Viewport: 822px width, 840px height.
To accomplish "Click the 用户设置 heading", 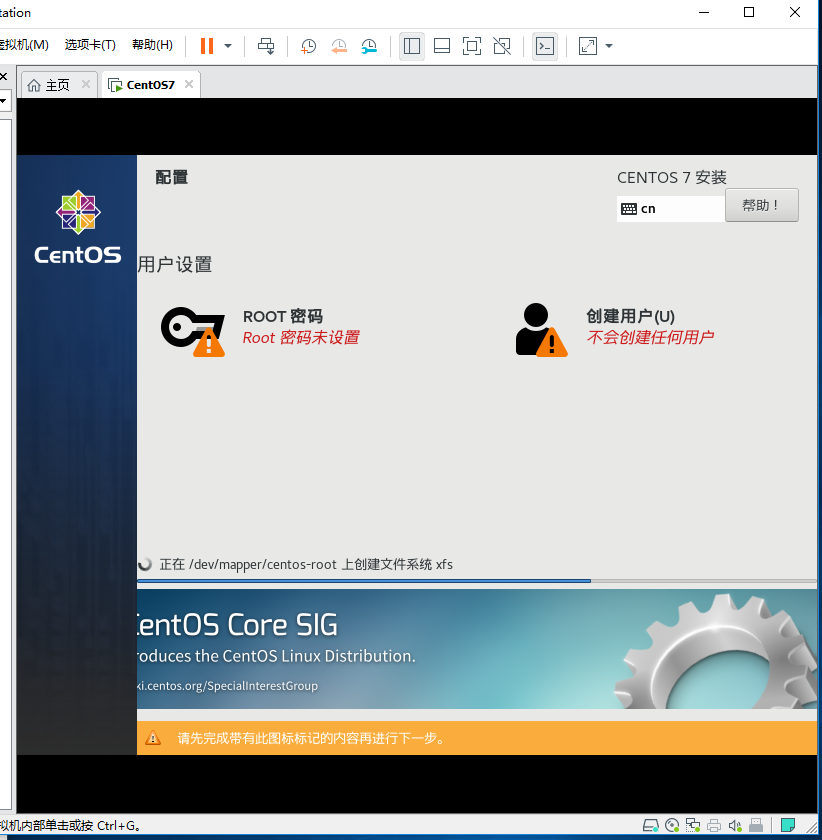I will tap(175, 265).
